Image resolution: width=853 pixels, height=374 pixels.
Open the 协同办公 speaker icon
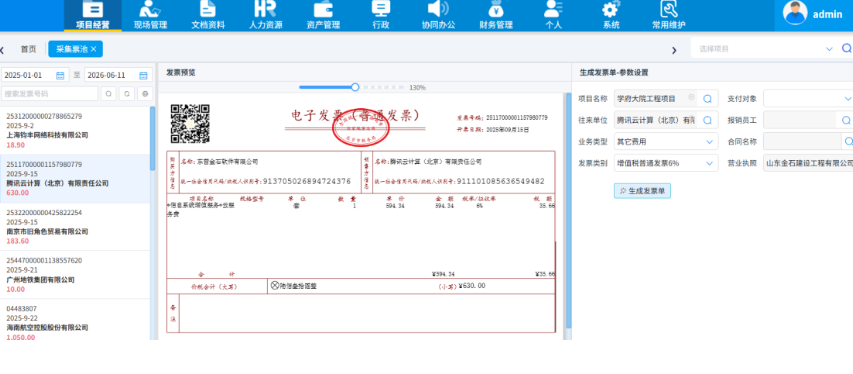tap(438, 9)
